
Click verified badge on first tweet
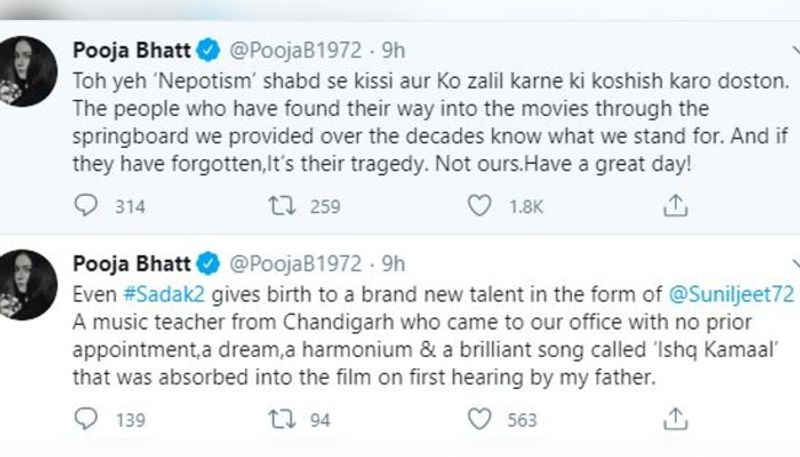tap(208, 50)
